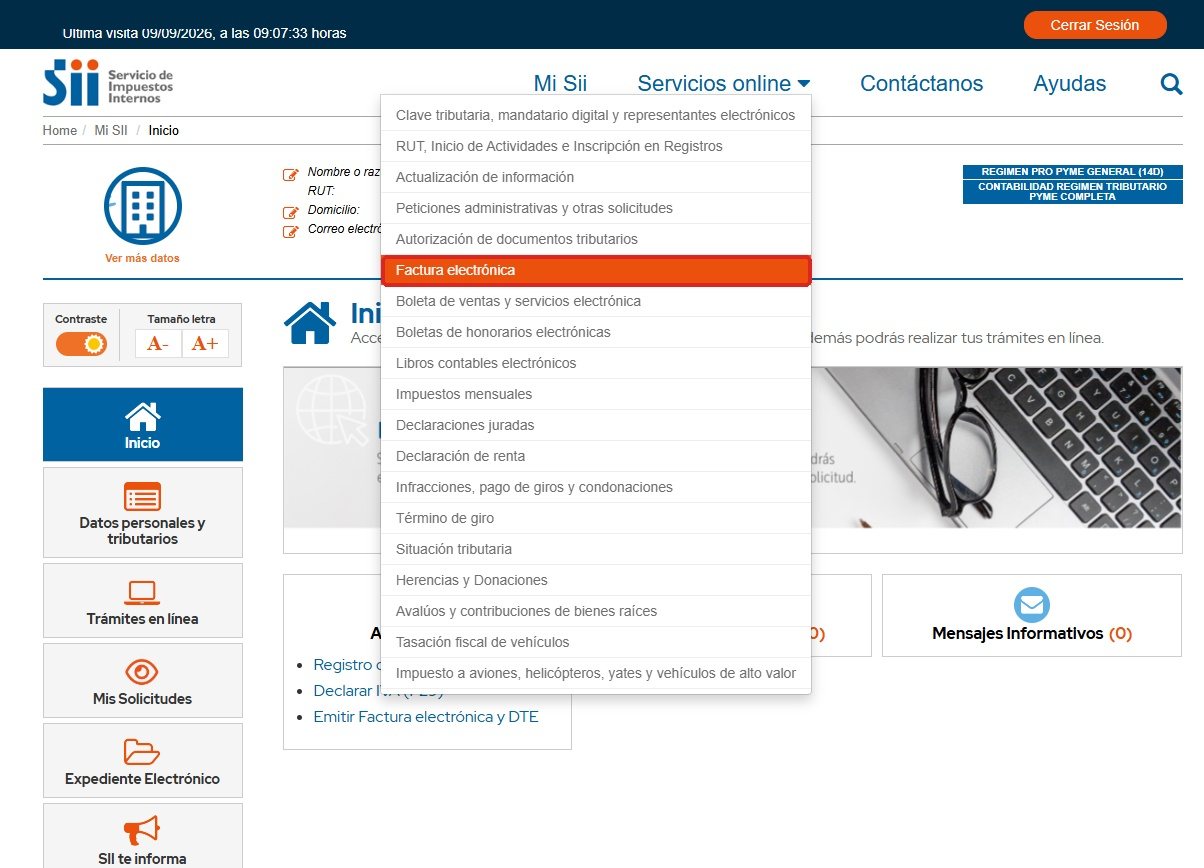Select Avalúos y contribuciones de bienes raíces
This screenshot has height=868, width=1204.
596,611
